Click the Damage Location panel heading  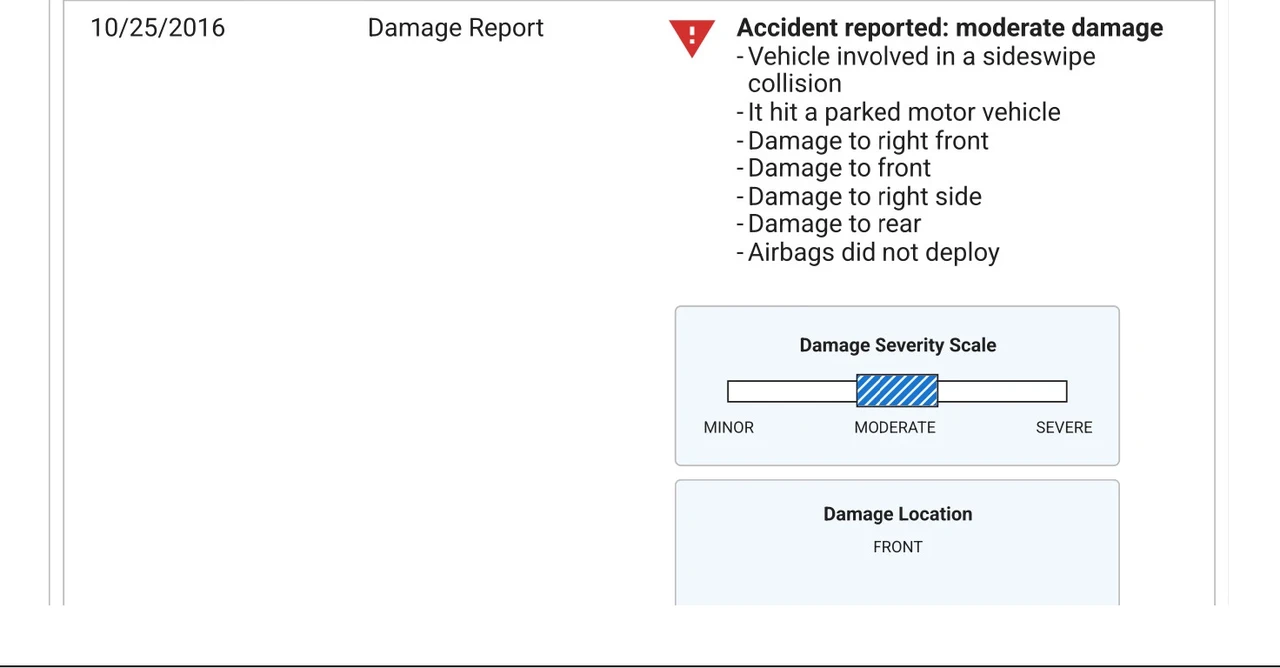pos(898,514)
